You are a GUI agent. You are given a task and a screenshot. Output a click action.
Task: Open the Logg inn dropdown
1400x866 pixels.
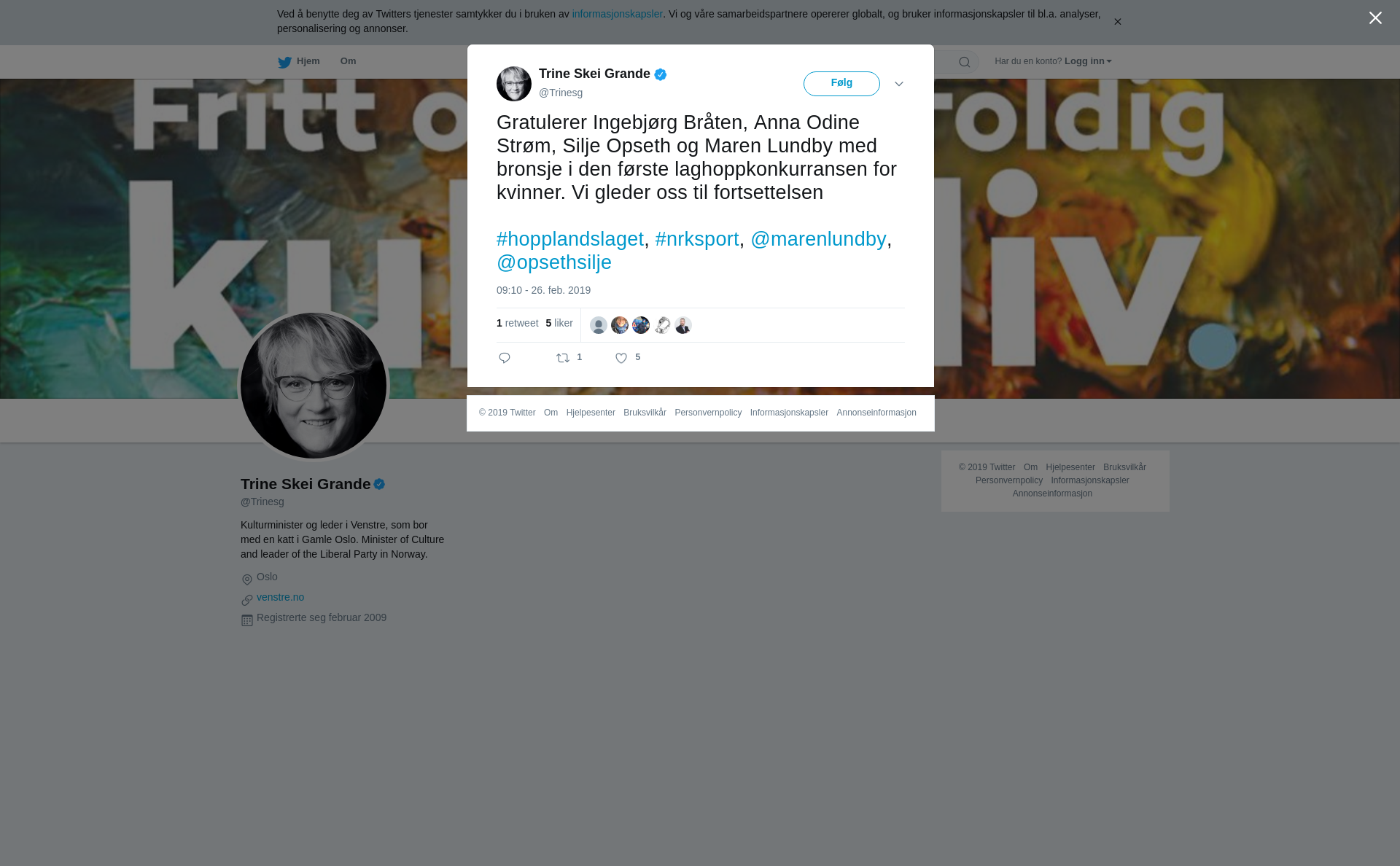point(1088,61)
